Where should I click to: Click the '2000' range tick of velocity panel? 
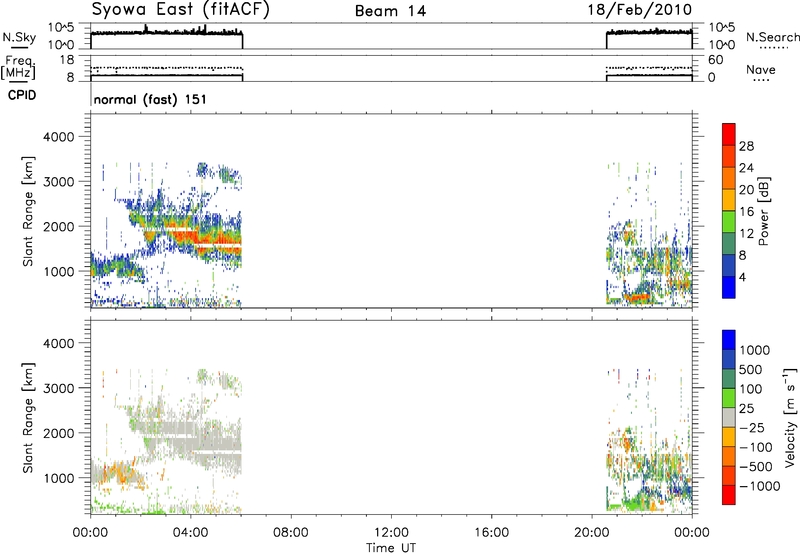click(x=59, y=433)
